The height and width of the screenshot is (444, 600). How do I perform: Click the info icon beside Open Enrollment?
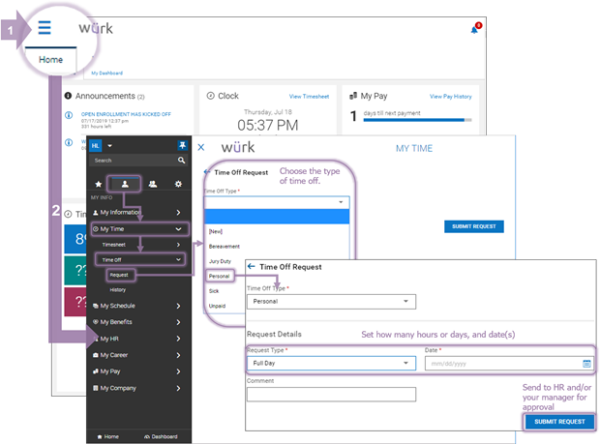tap(69, 115)
